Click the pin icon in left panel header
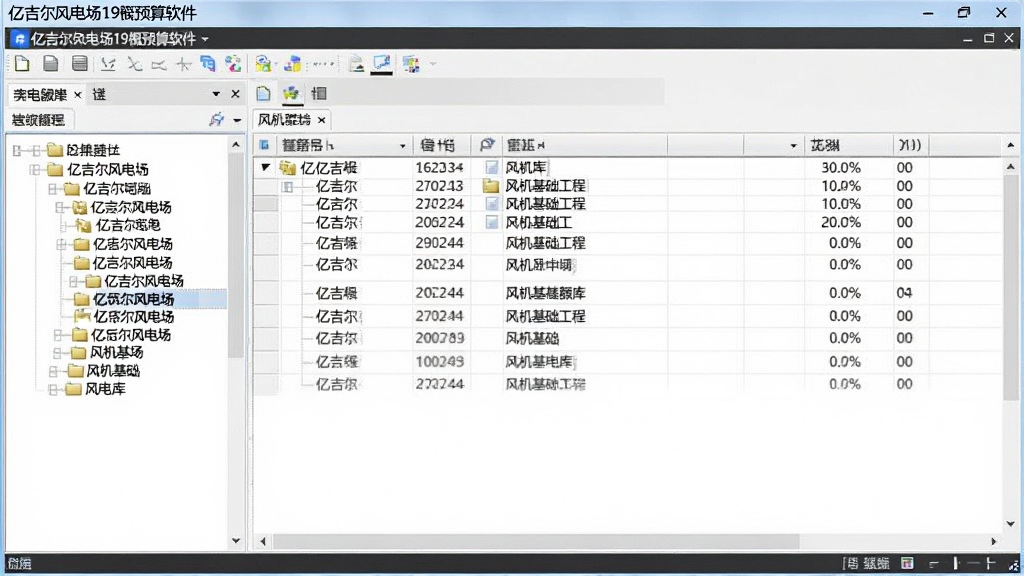This screenshot has width=1024, height=576. pos(216,120)
